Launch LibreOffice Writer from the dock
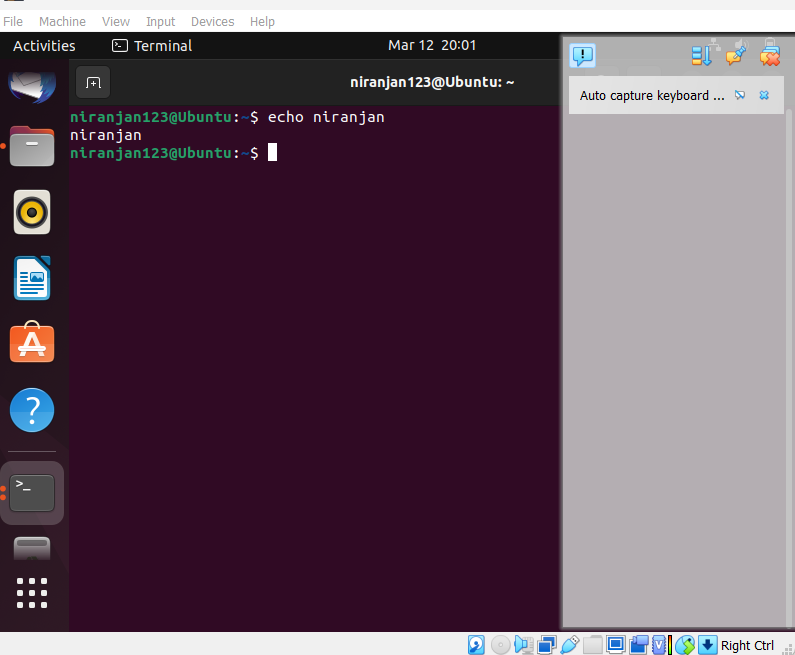The width and height of the screenshot is (795, 655). [32, 278]
